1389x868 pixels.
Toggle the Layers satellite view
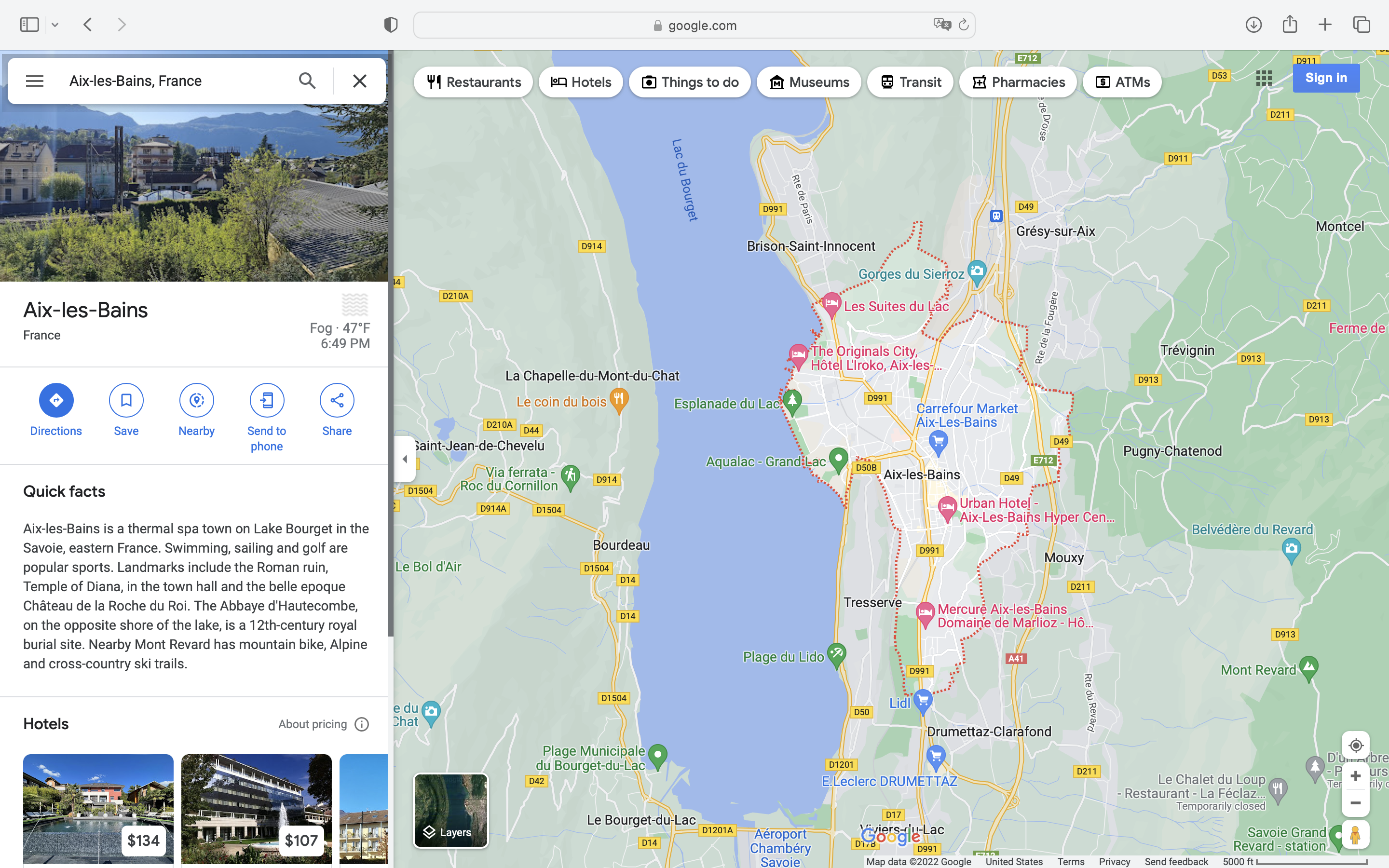pyautogui.click(x=450, y=810)
